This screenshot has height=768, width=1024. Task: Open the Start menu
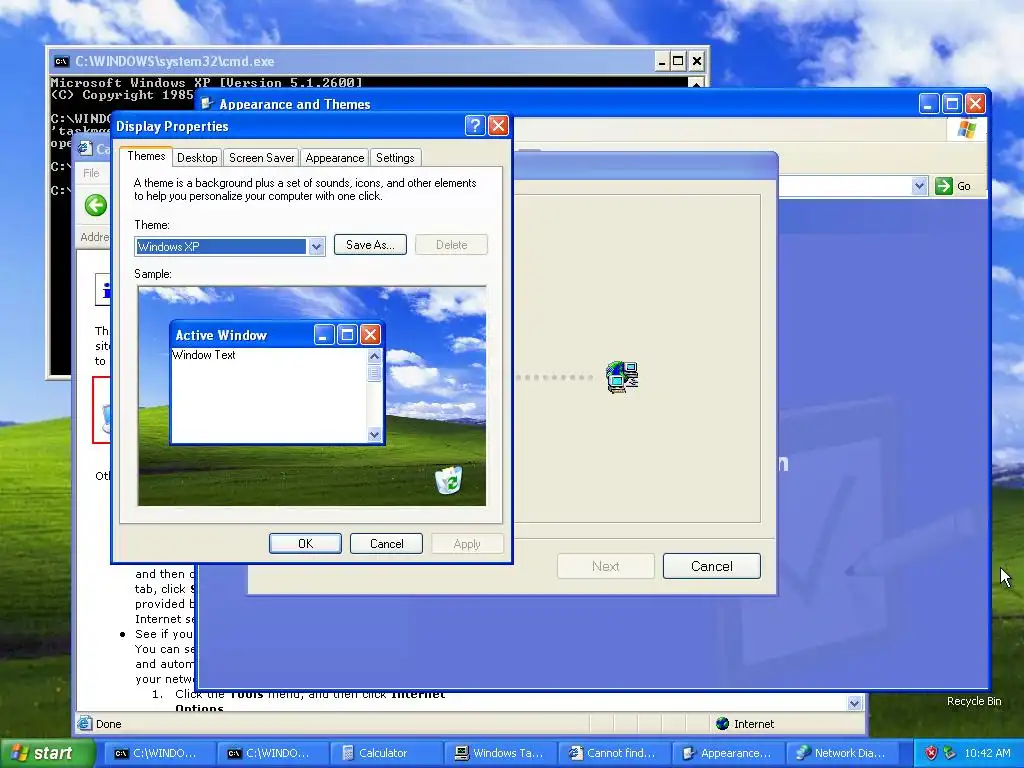47,754
